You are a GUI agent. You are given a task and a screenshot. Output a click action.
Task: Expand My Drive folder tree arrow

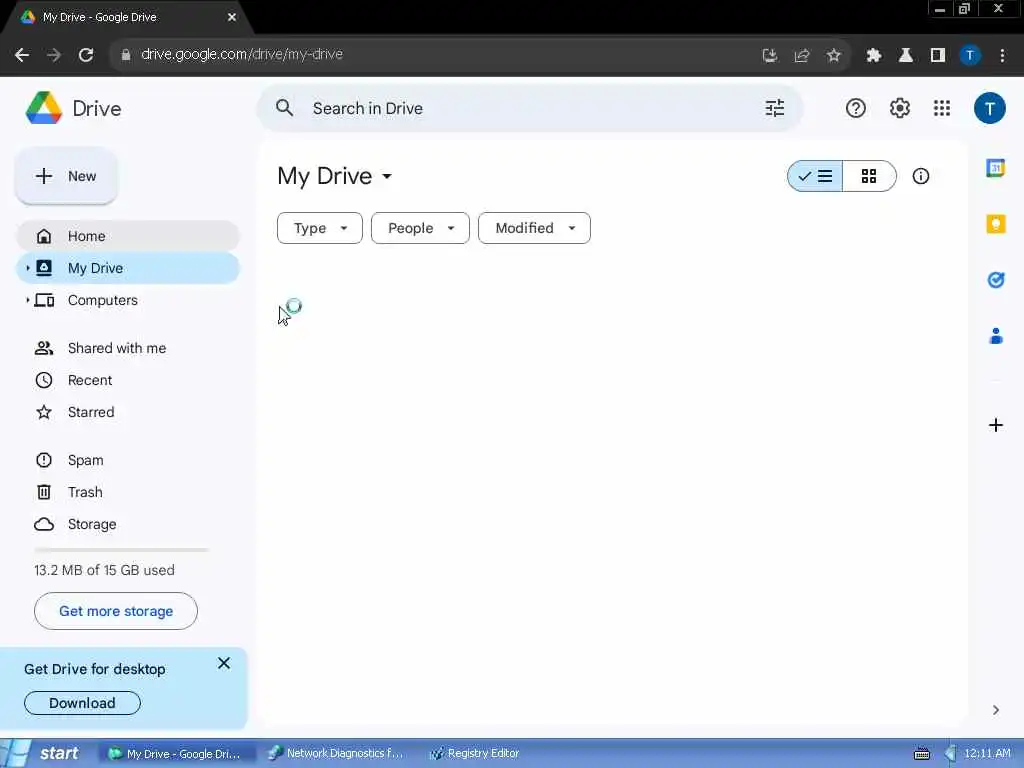(x=27, y=268)
